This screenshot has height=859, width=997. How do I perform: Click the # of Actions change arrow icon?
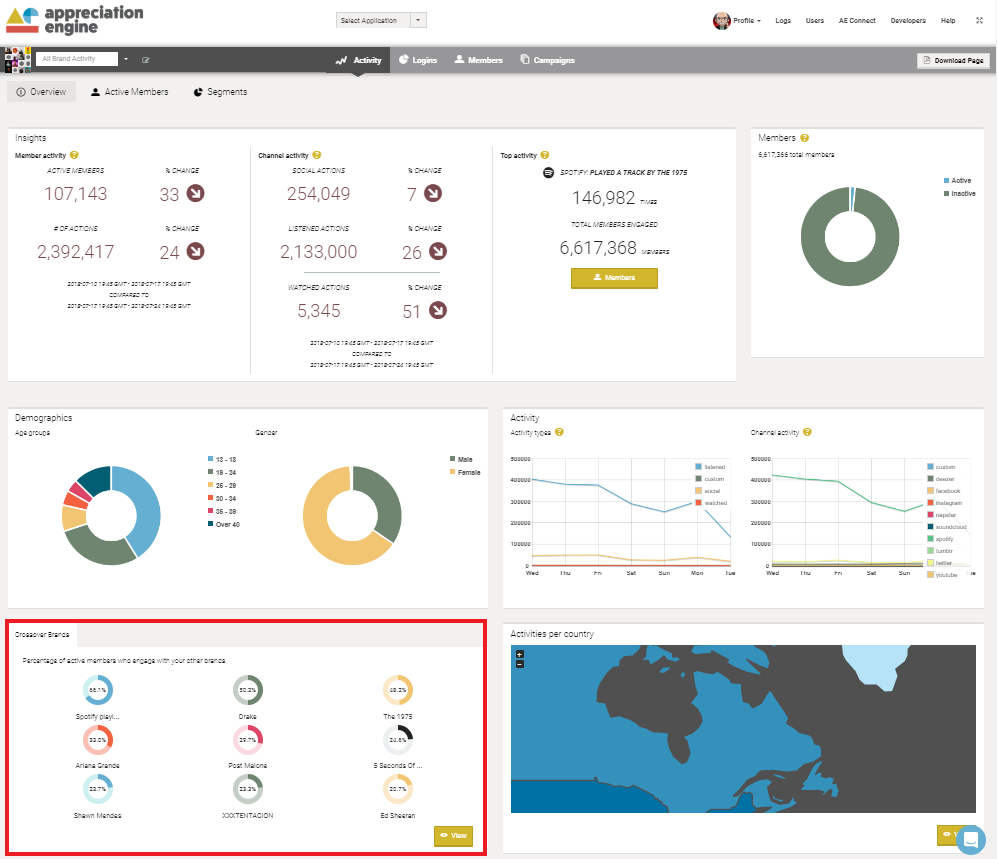point(195,251)
